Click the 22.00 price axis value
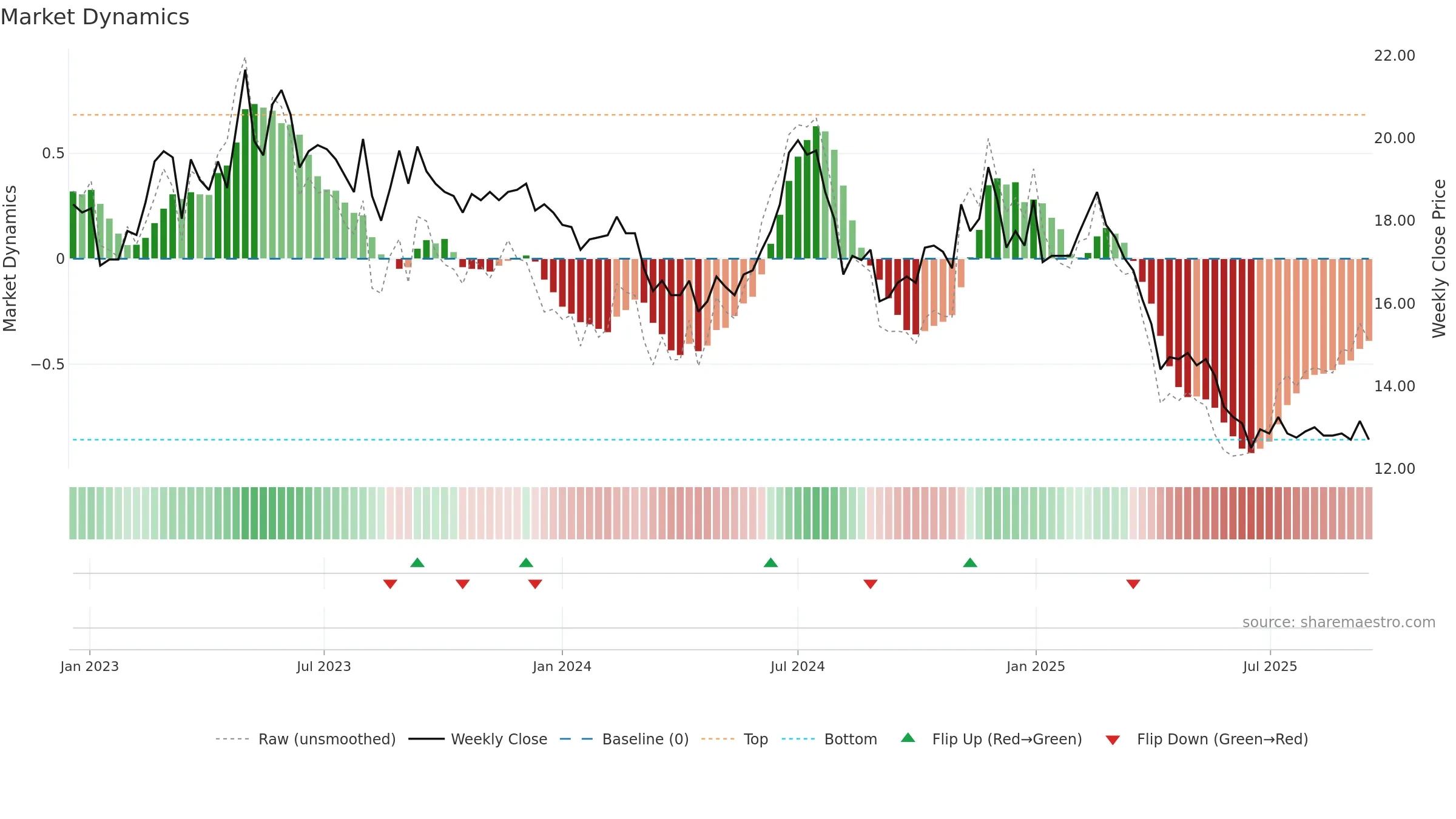The image size is (1456, 819). pos(1395,55)
